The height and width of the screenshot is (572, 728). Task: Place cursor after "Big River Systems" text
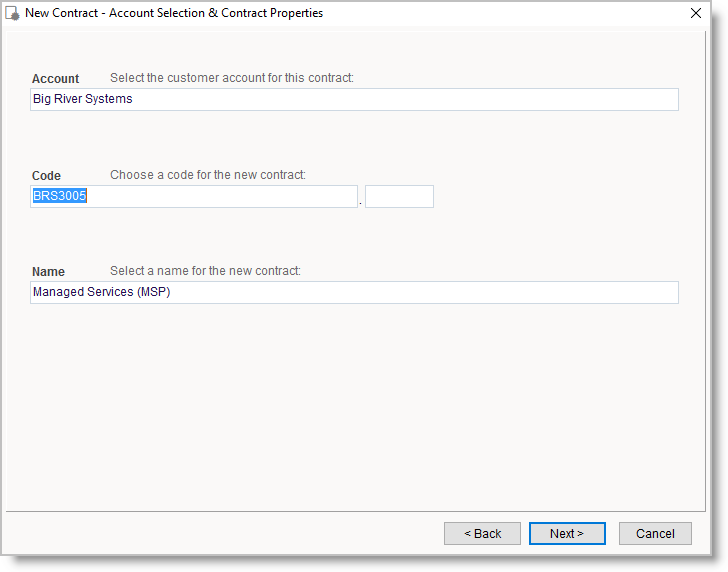[134, 99]
